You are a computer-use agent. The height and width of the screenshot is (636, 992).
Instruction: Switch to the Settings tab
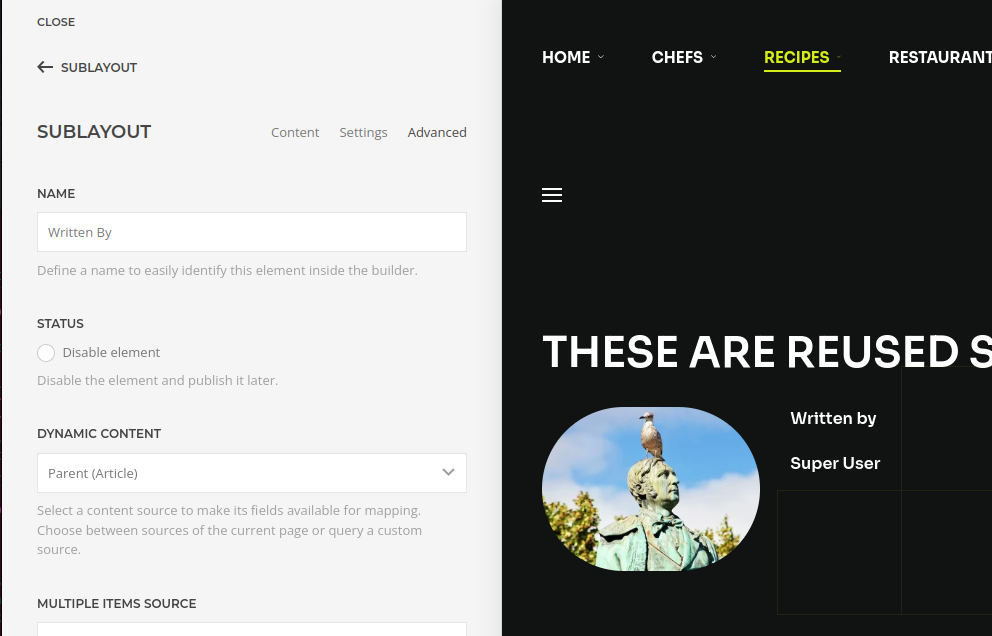363,132
